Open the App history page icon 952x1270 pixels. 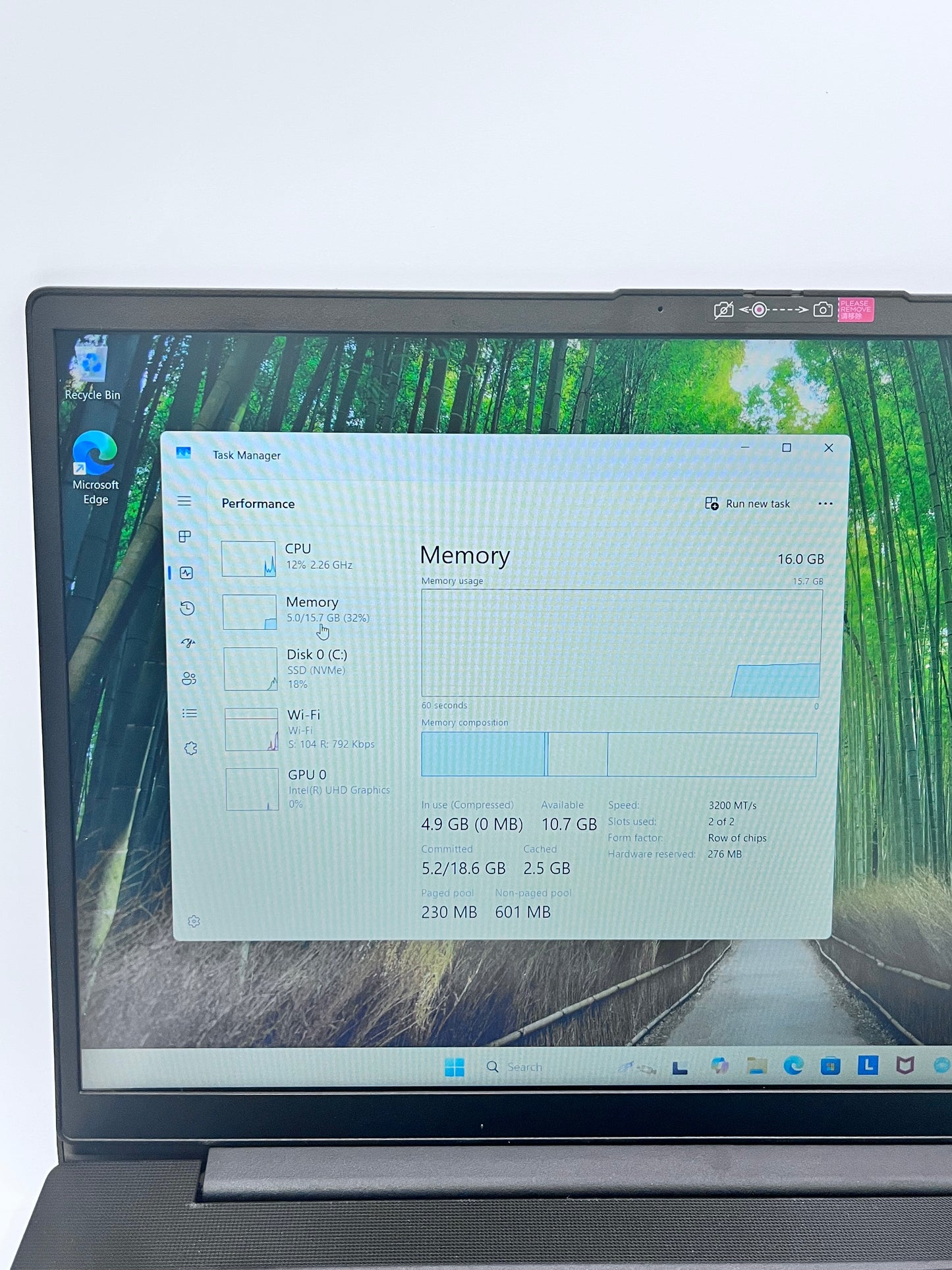click(x=187, y=608)
